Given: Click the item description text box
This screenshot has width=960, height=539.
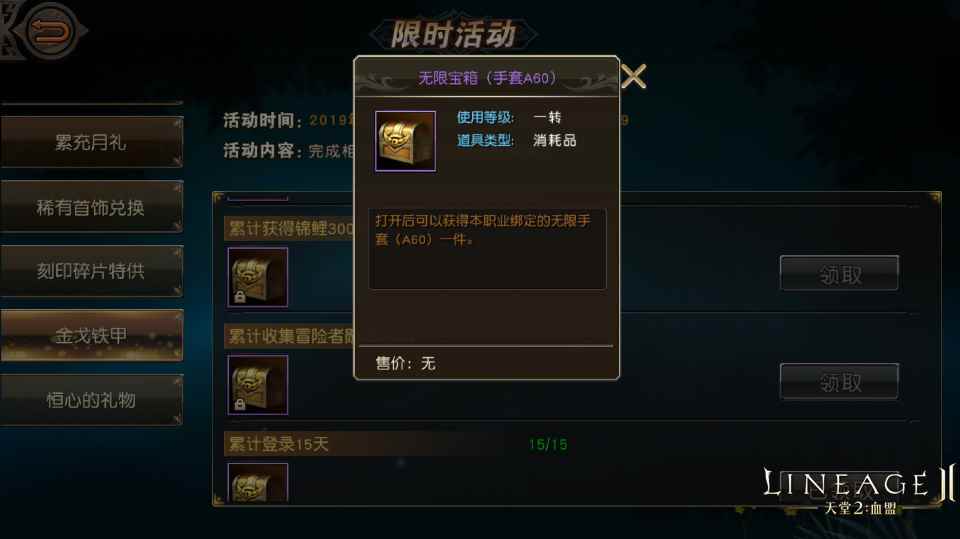Looking at the screenshot, I should coord(487,249).
